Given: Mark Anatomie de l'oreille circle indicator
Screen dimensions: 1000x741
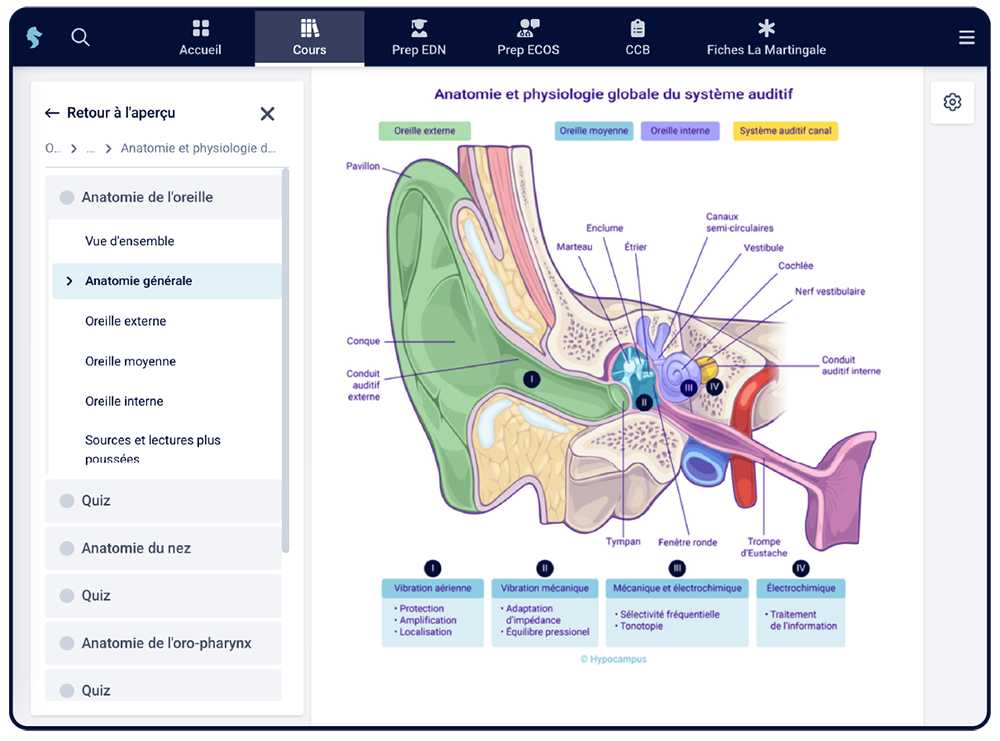Looking at the screenshot, I should [67, 198].
